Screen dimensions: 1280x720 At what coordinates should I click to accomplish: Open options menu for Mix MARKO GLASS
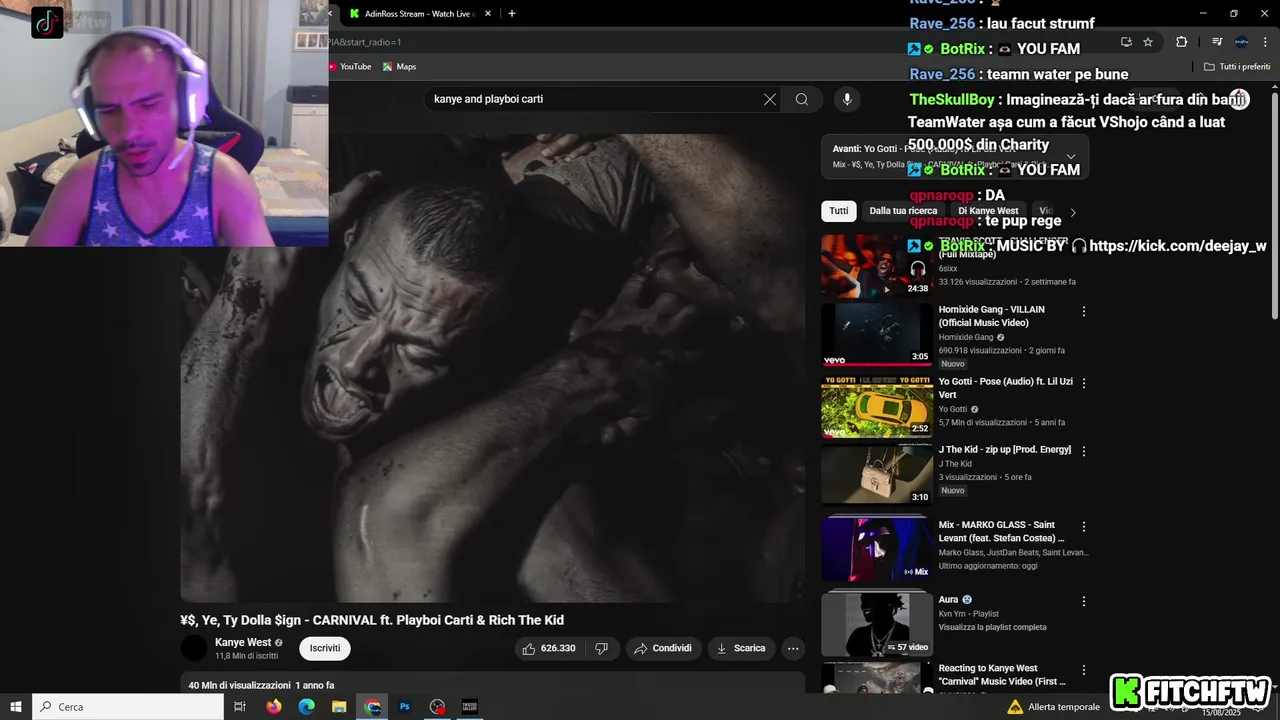[1083, 526]
